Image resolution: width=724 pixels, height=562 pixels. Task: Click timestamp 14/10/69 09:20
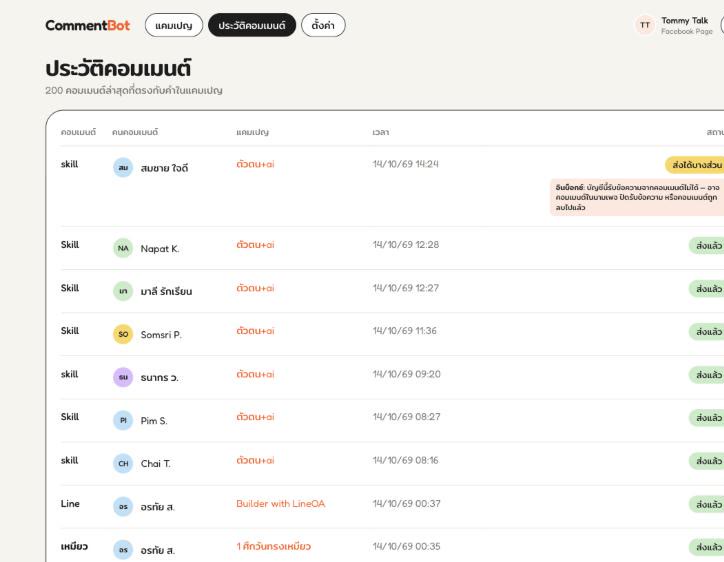pyautogui.click(x=406, y=374)
